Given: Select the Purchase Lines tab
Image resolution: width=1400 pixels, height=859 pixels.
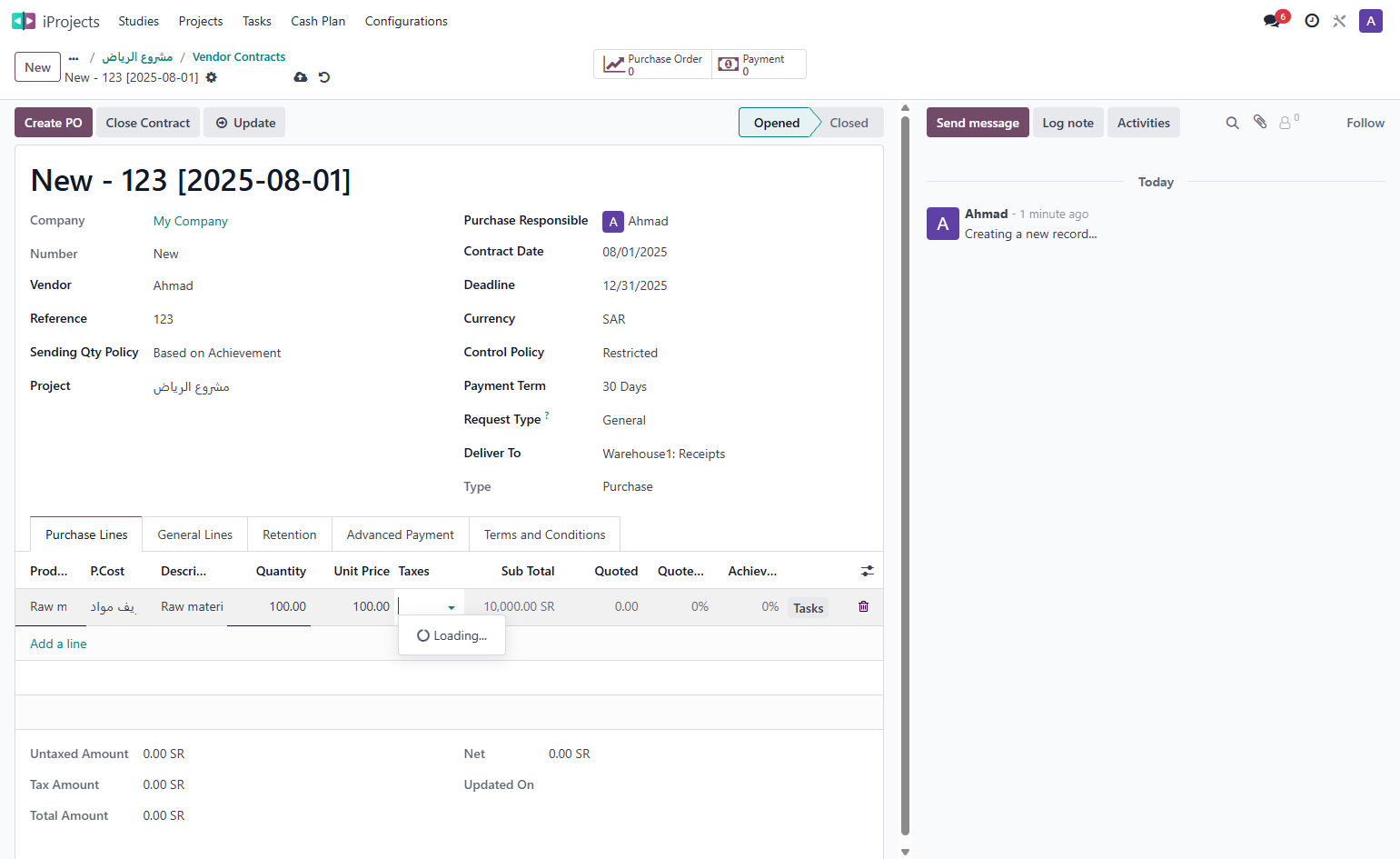Looking at the screenshot, I should tap(86, 534).
